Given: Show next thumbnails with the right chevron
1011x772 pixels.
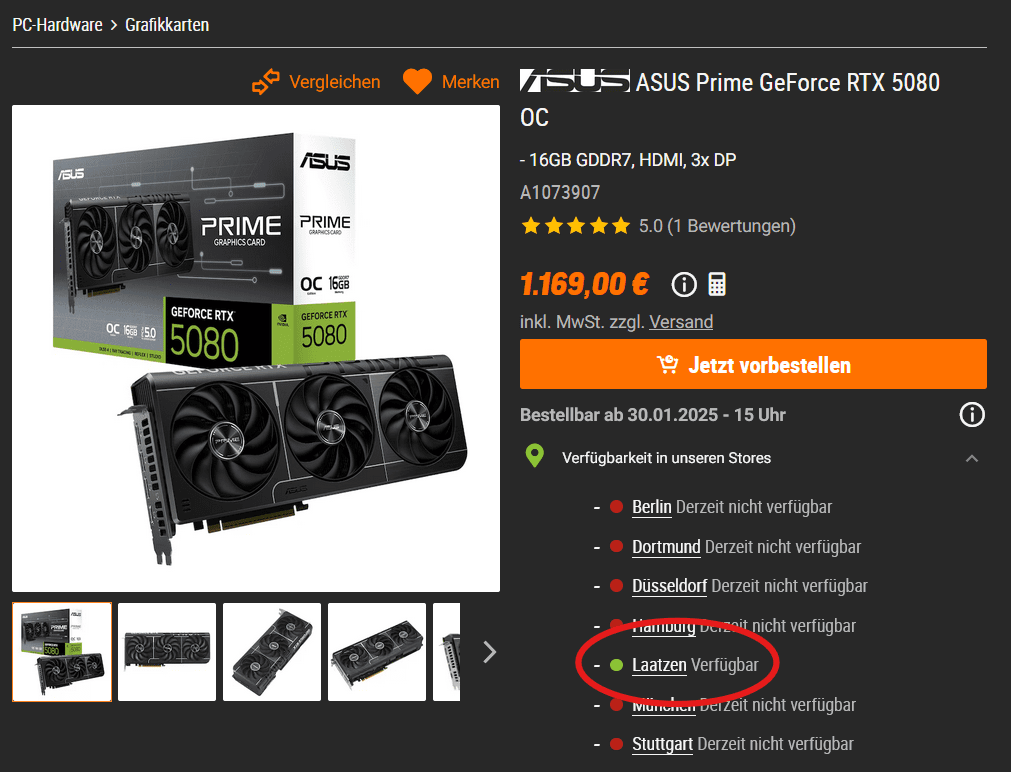Looking at the screenshot, I should (x=490, y=652).
